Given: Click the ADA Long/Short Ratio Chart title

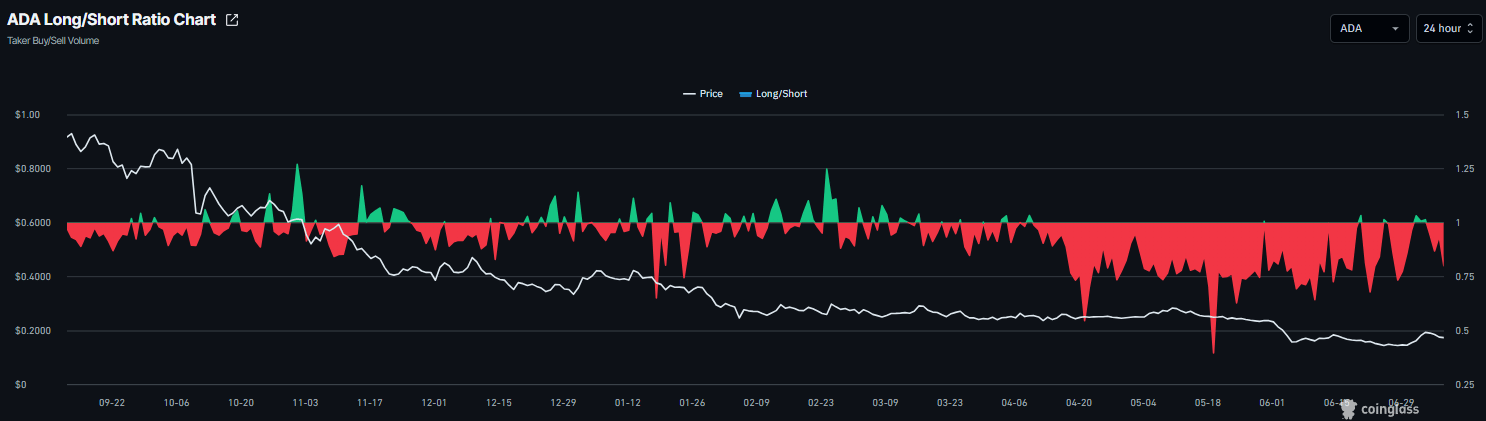Looking at the screenshot, I should tap(112, 20).
